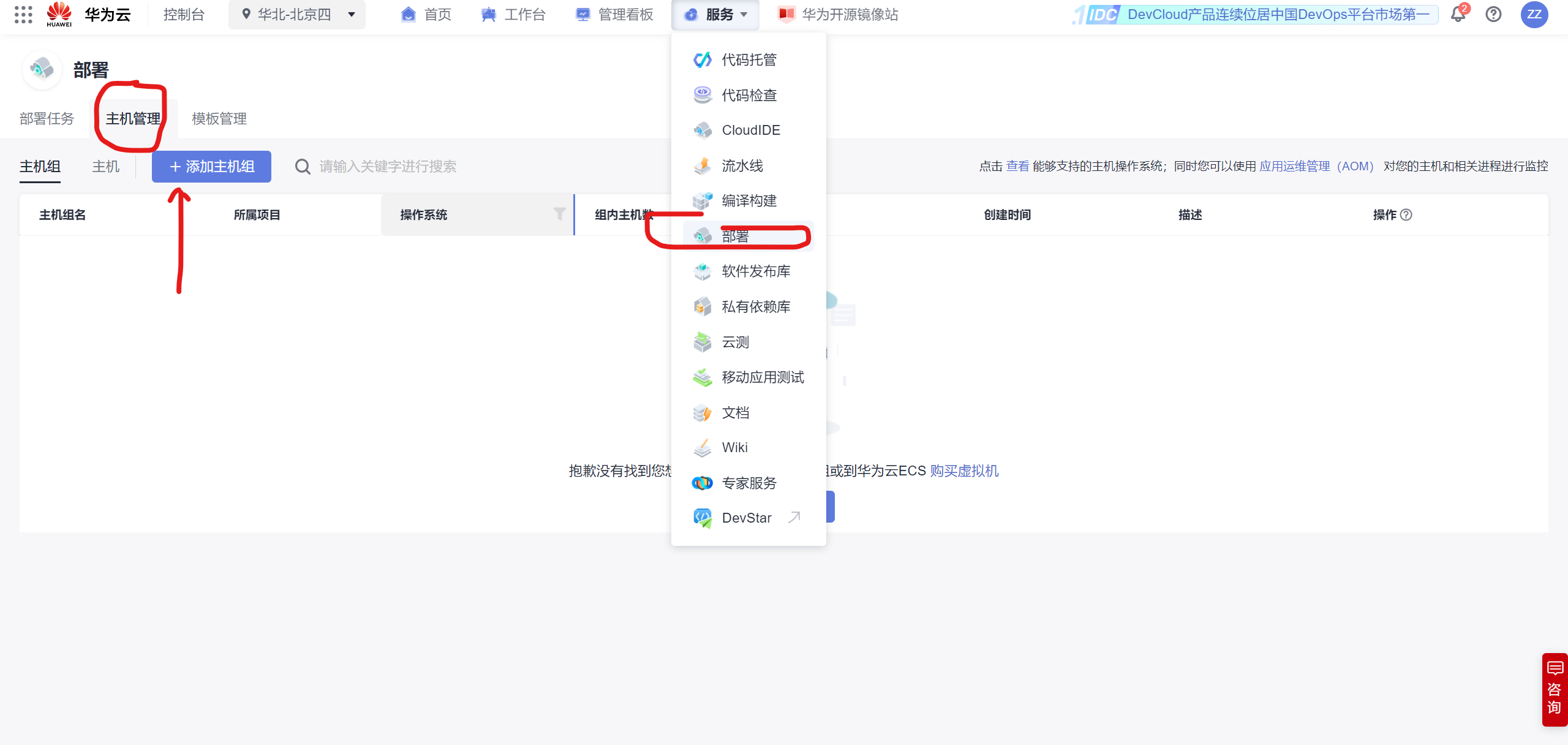The image size is (1568, 745).
Task: Open the red 咨询 consultation widget
Action: point(1554,690)
